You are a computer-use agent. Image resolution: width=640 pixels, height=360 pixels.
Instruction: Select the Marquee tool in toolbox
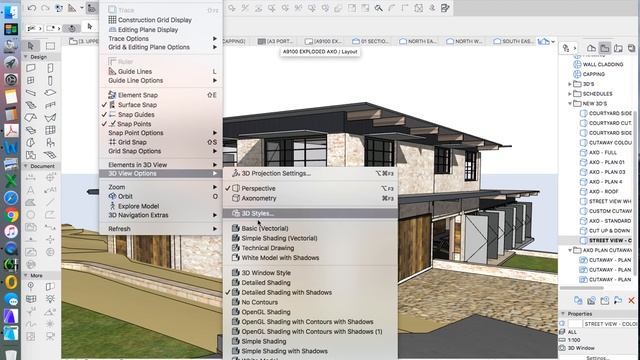click(50, 46)
